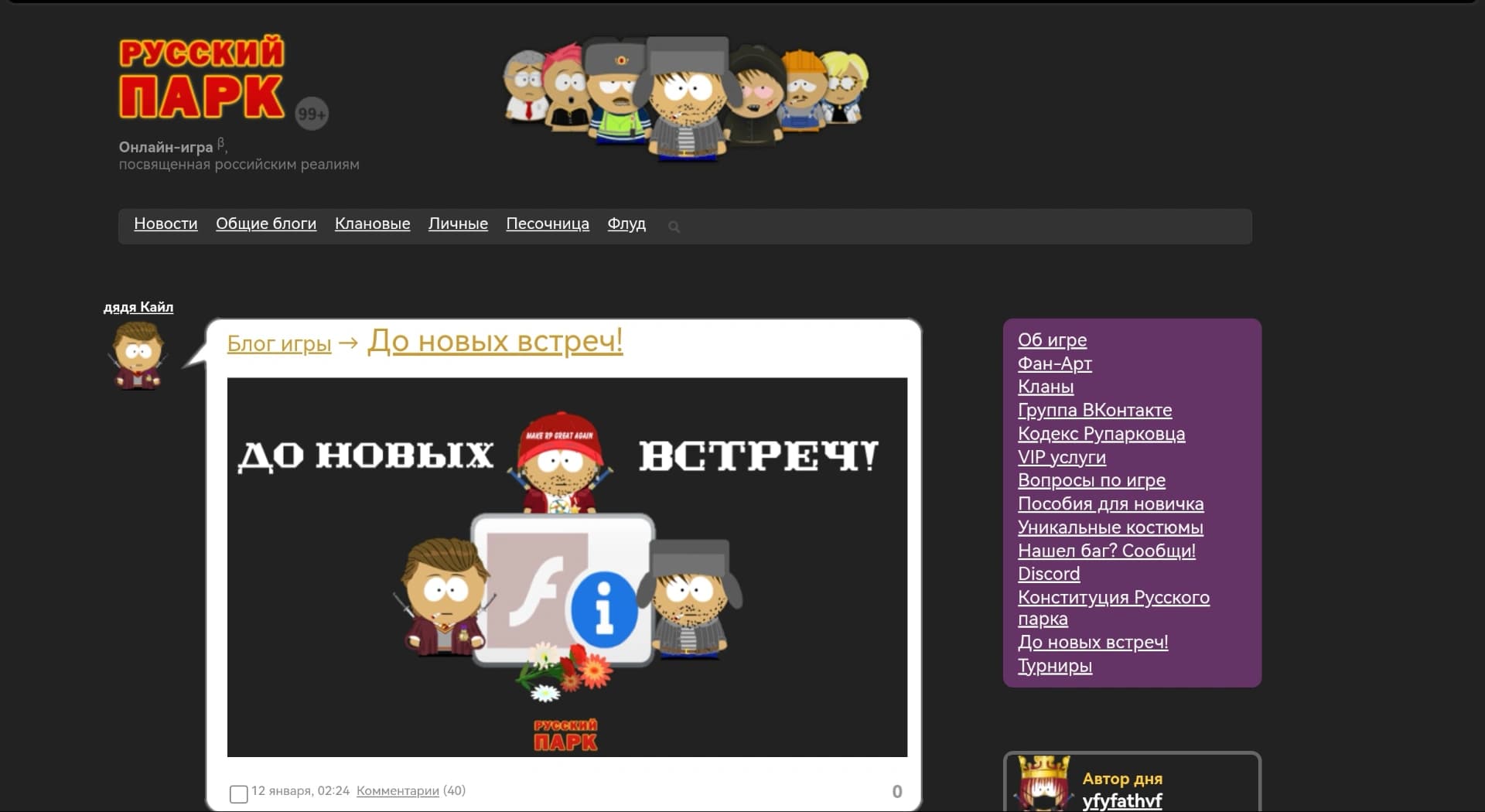The height and width of the screenshot is (812, 1485).
Task: Go to the Фан-Арт page
Action: [x=1054, y=363]
